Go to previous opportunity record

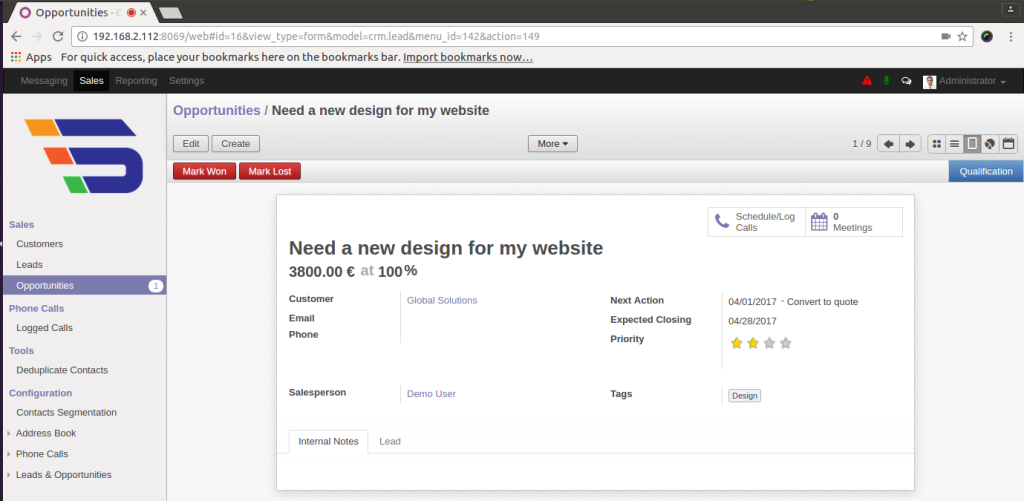(889, 144)
